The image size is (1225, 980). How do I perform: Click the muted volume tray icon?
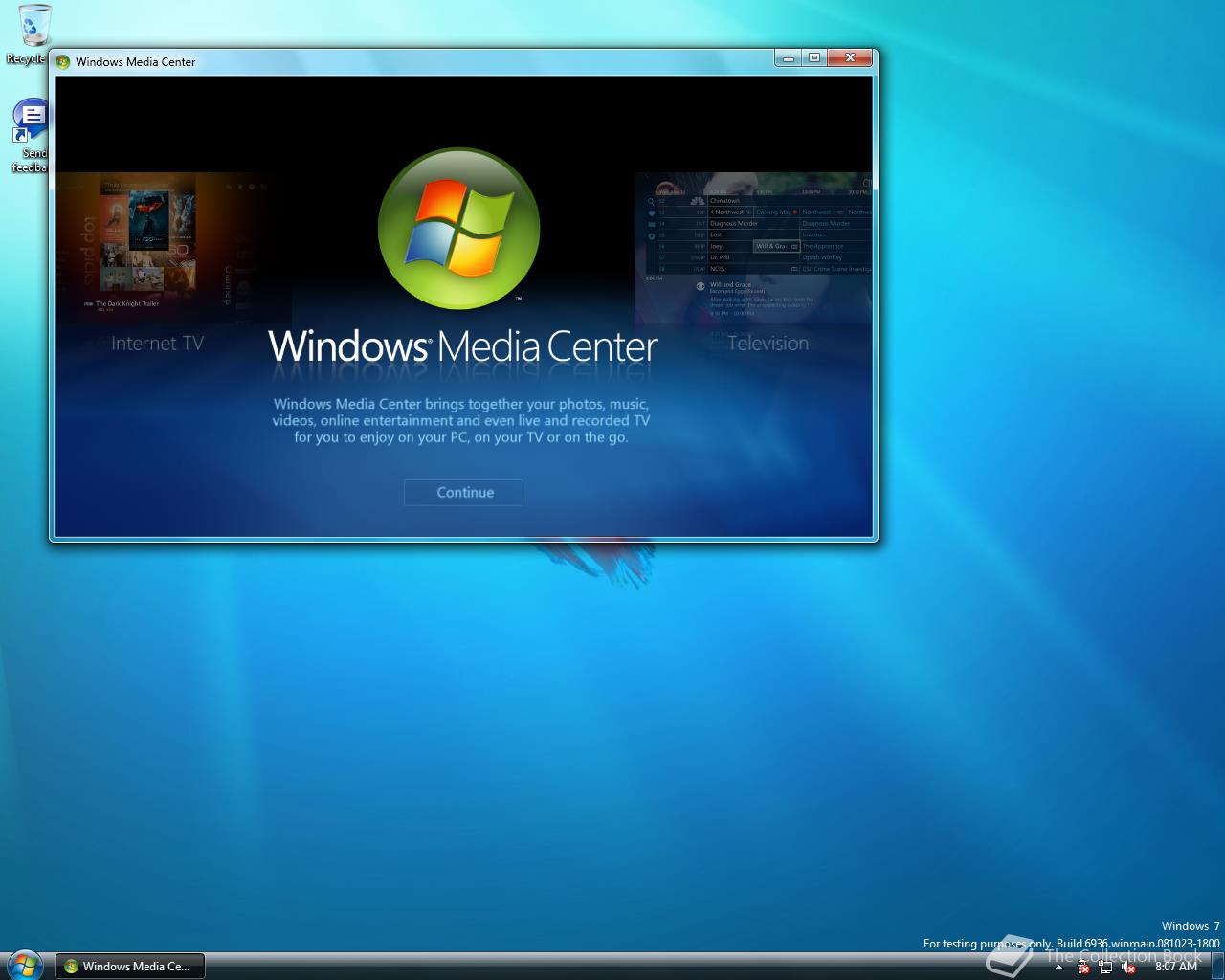pyautogui.click(x=1127, y=967)
